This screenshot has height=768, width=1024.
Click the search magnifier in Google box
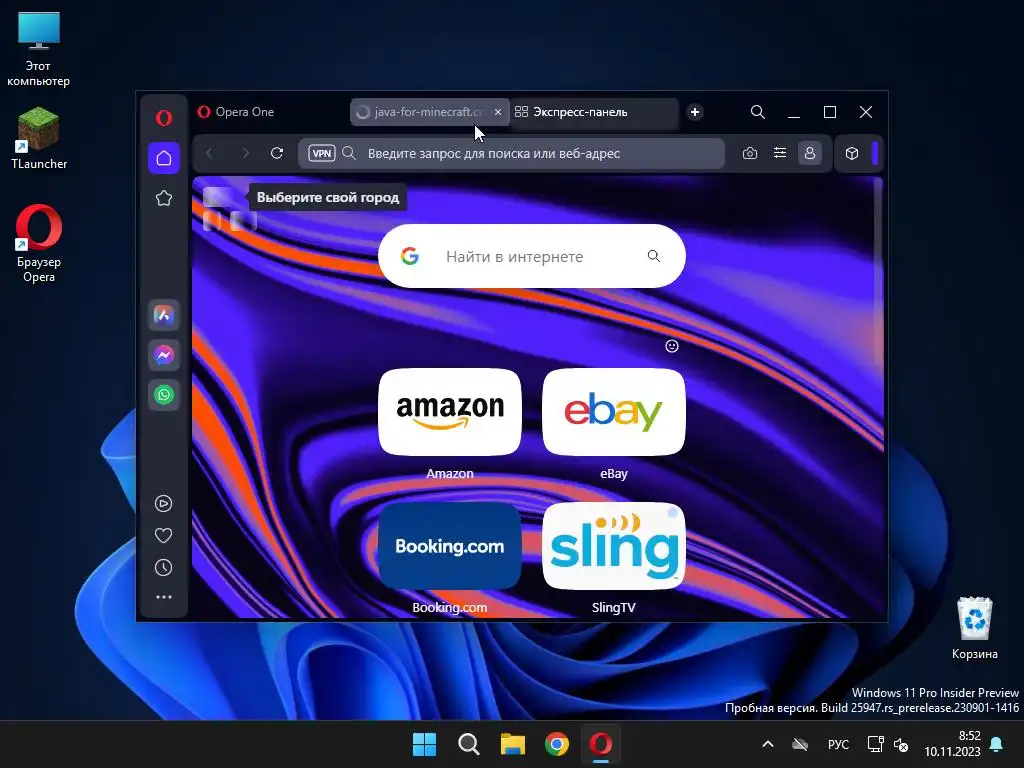pos(654,256)
